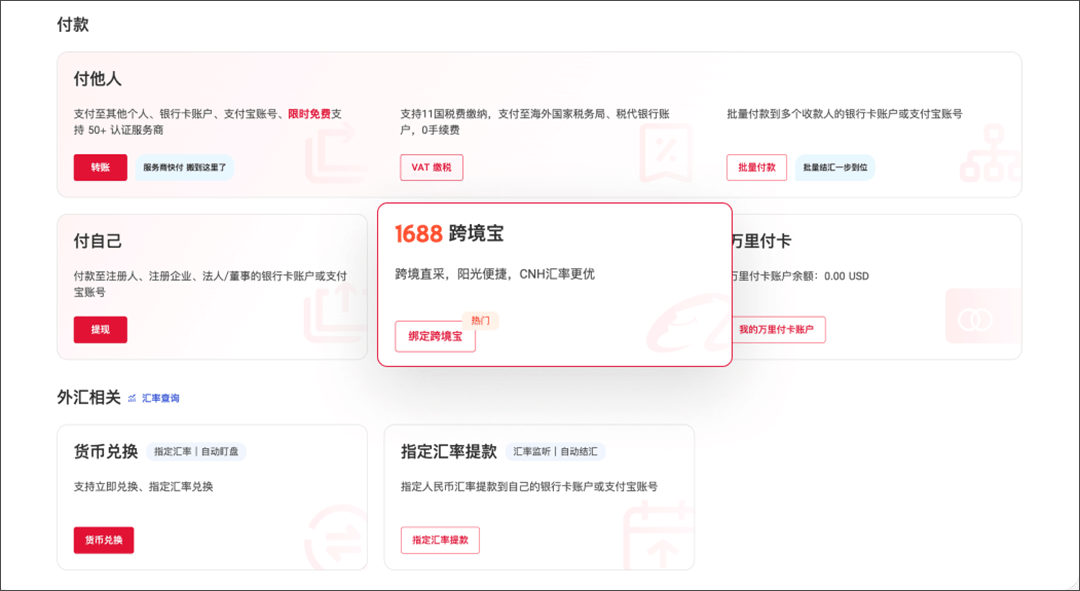Open 我的万里付卡账户
1080x591 pixels.
(x=776, y=329)
